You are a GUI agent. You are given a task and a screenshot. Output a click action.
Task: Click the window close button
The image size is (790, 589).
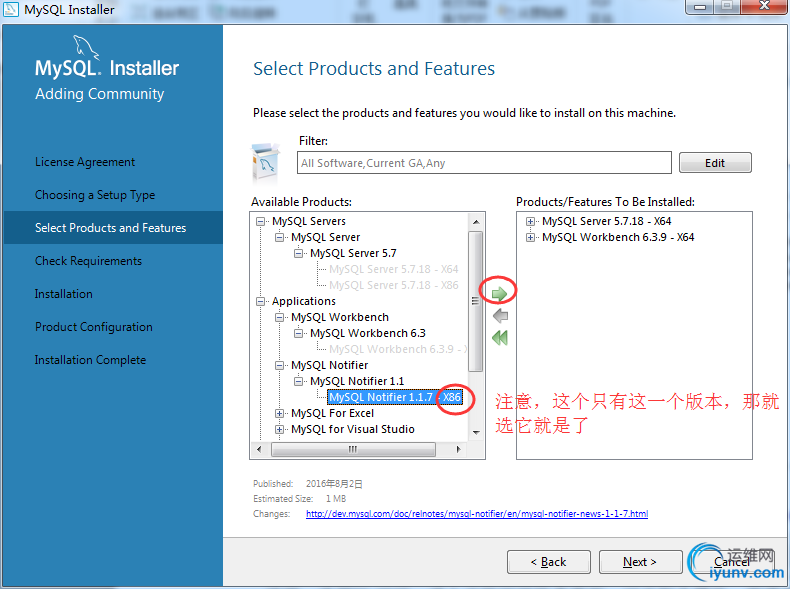click(x=764, y=6)
